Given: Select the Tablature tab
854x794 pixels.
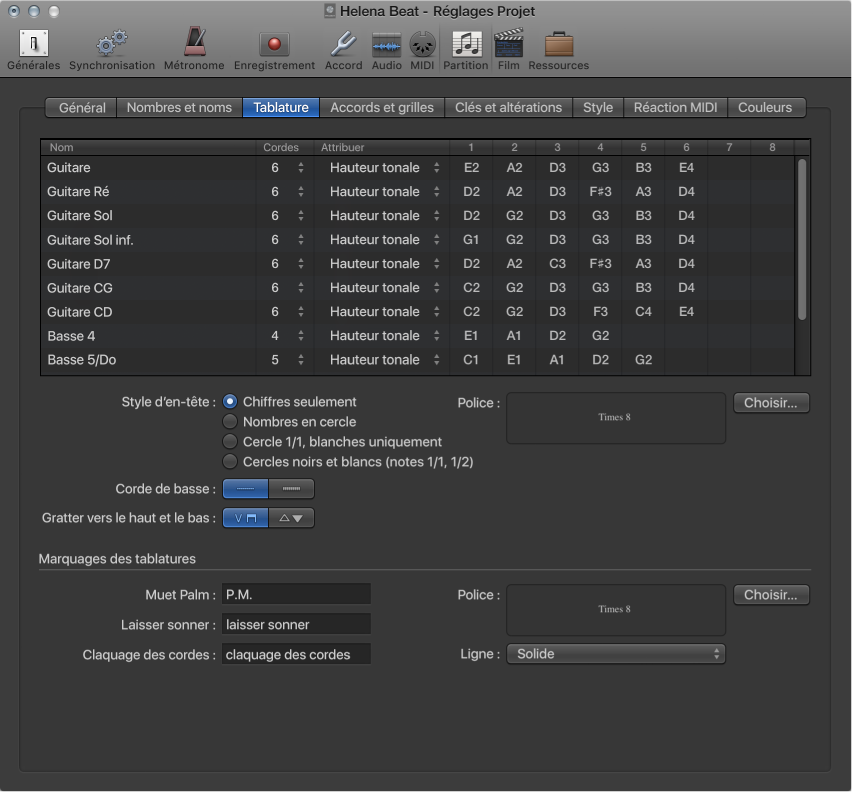Looking at the screenshot, I should point(281,107).
